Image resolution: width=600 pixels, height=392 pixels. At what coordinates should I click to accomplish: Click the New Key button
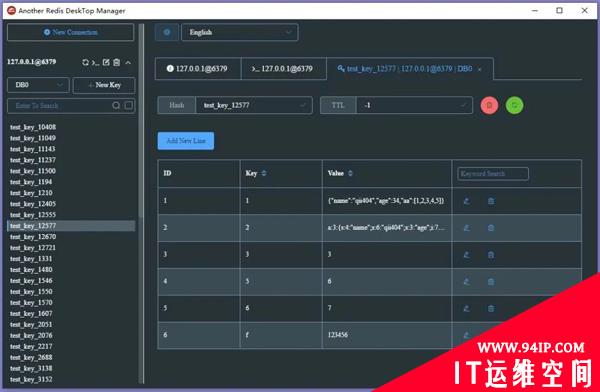click(104, 85)
